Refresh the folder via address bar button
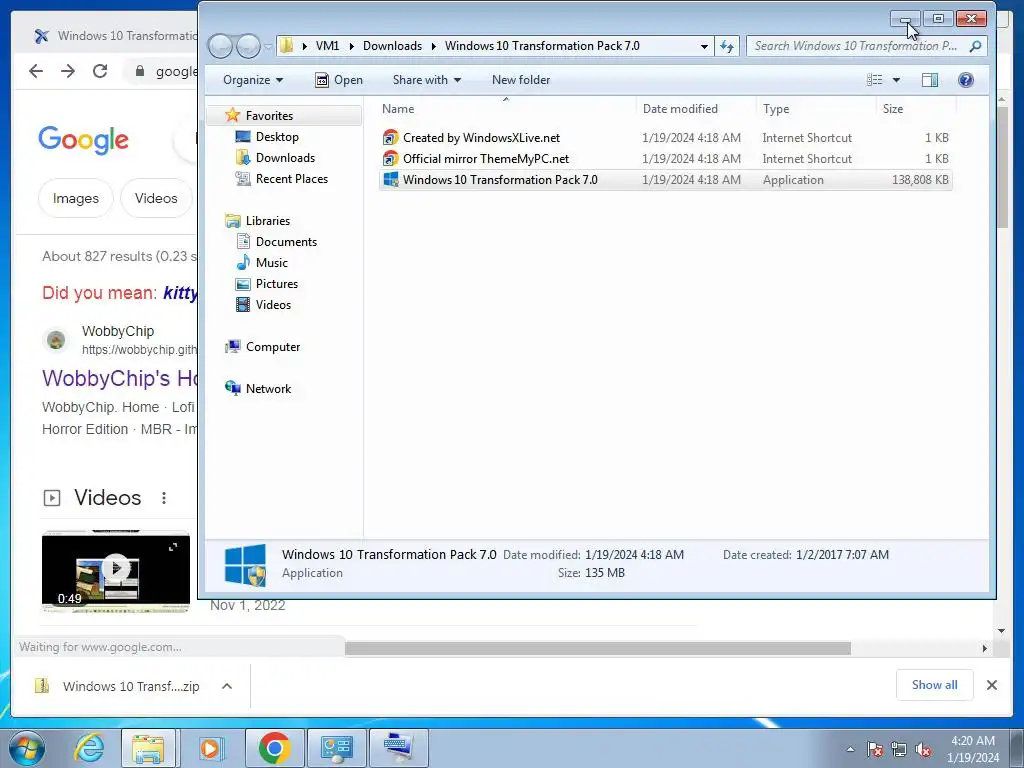 (727, 46)
